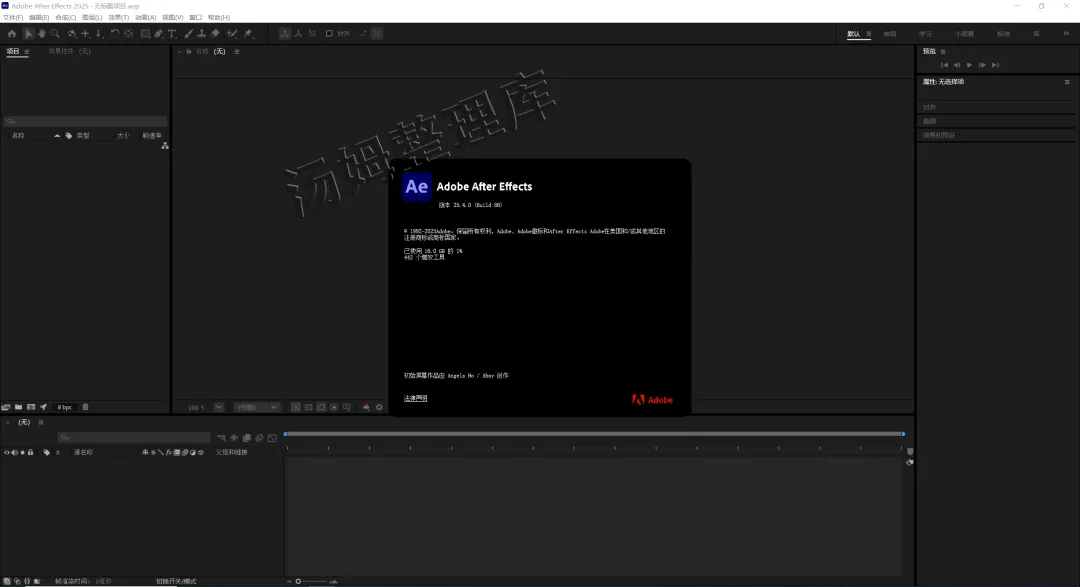Select the Orbit camera tool
This screenshot has width=1080, height=587.
72,33
